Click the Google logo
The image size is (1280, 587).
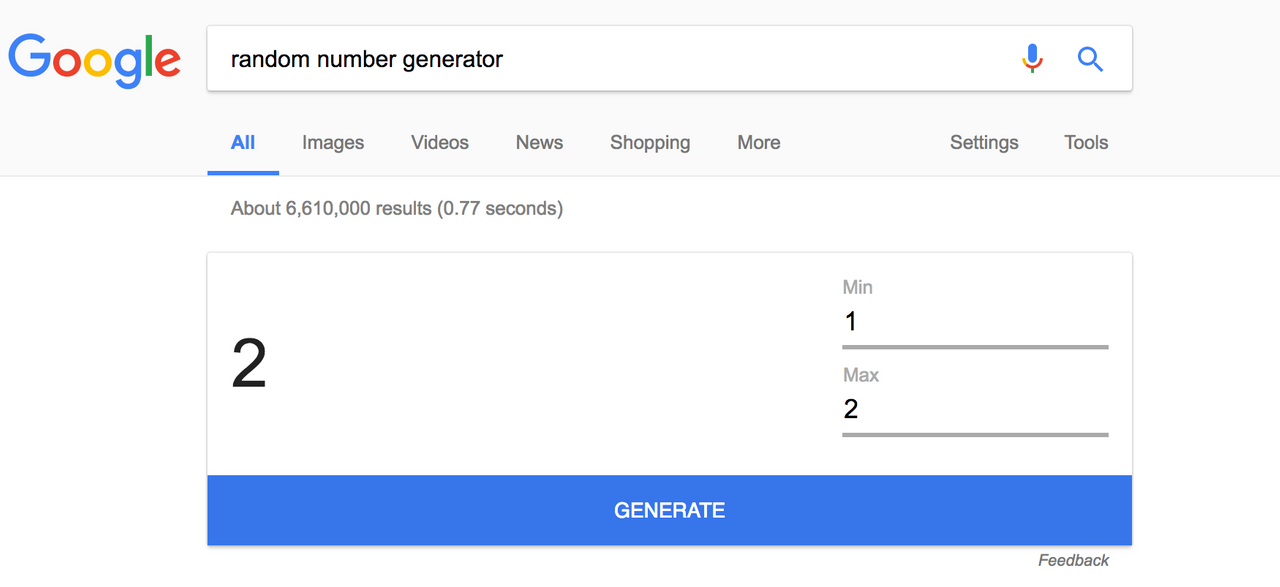[95, 59]
